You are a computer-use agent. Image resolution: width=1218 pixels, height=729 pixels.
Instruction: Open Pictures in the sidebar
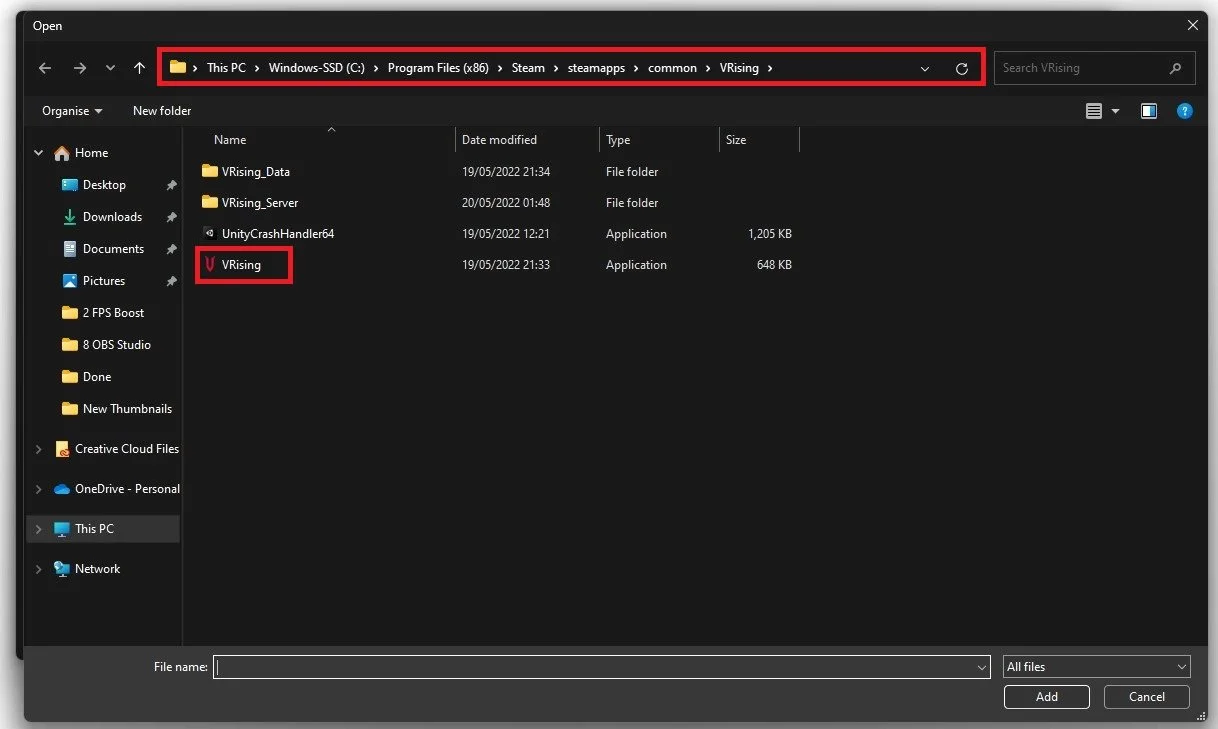coord(104,281)
